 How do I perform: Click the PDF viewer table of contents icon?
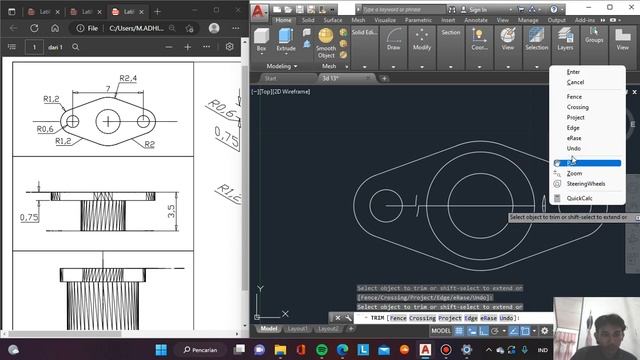pos(12,47)
